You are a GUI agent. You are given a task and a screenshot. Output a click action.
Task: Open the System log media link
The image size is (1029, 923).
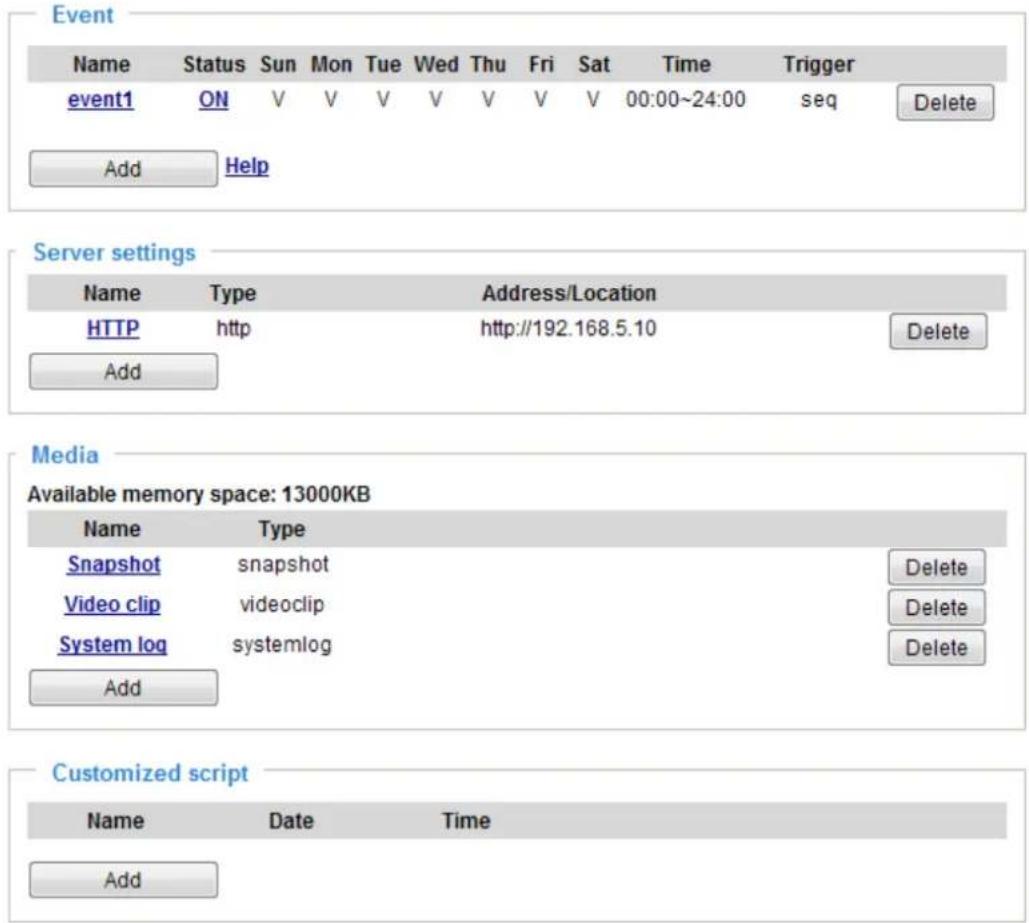113,645
